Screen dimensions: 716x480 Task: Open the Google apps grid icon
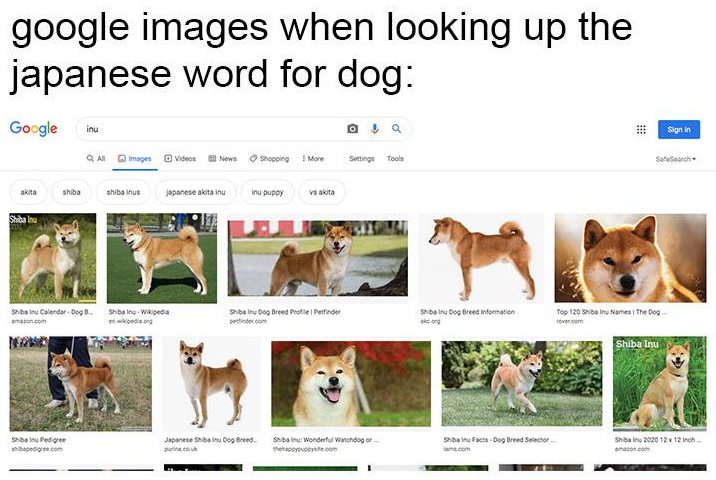pos(641,130)
